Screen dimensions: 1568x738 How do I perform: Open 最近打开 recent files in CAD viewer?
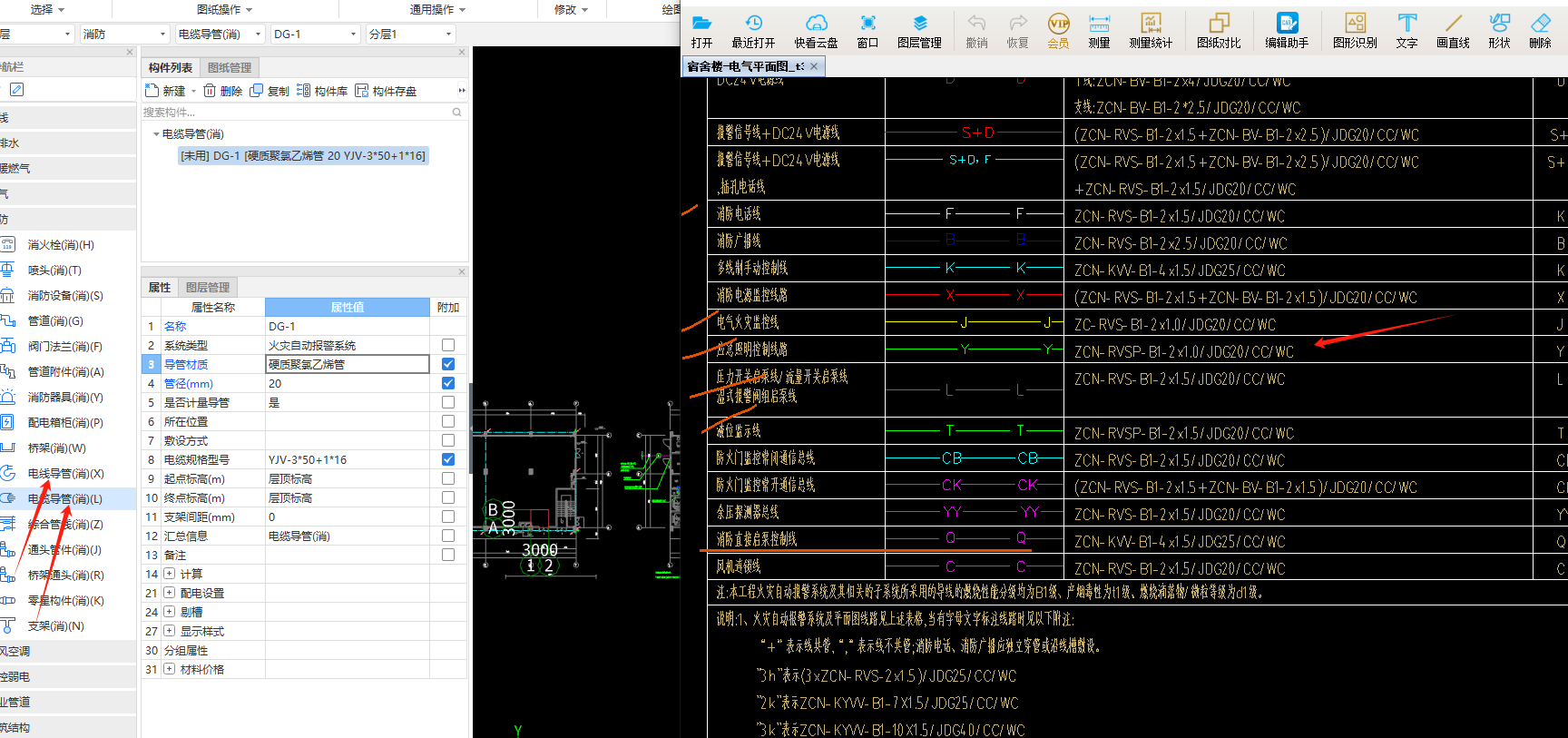point(753,31)
